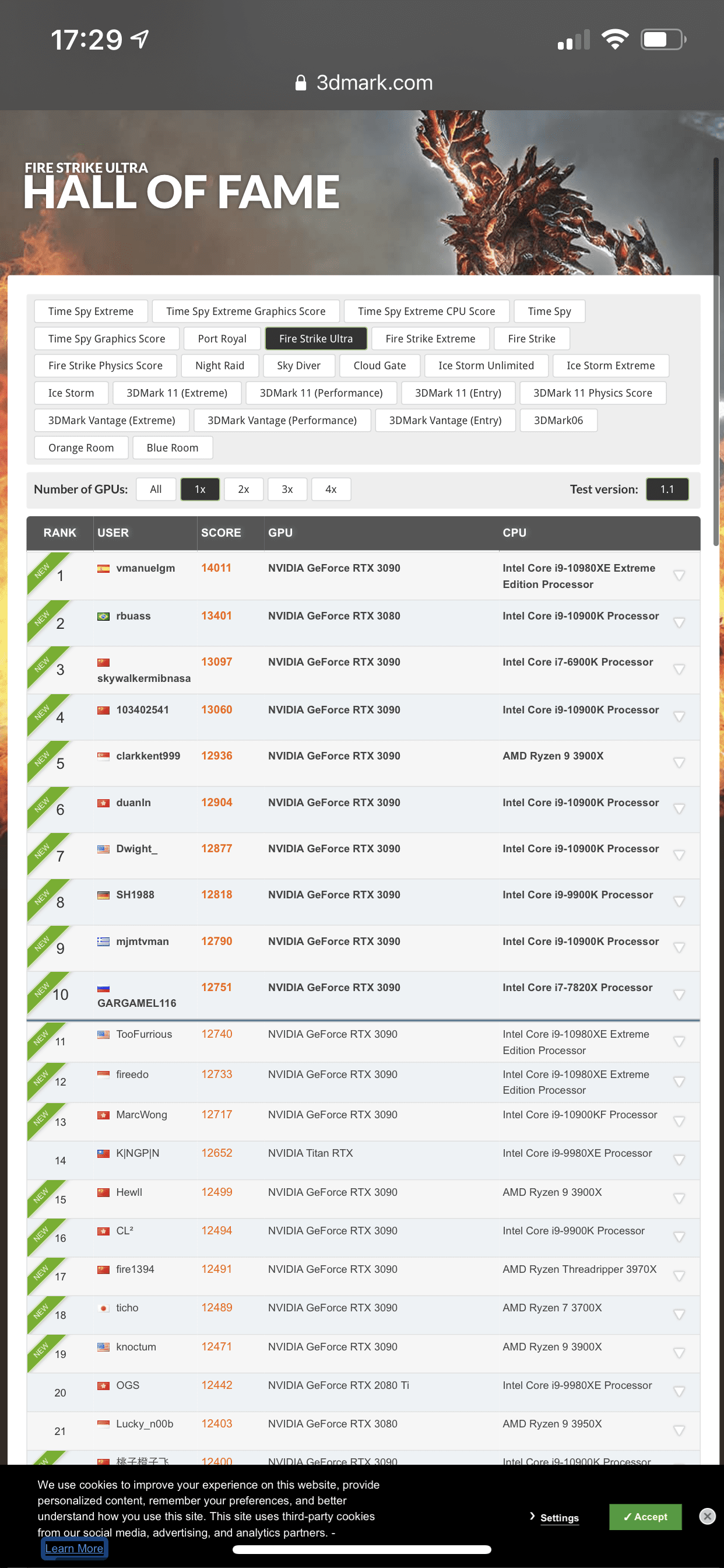Open the 3DMark06 leaderboard
This screenshot has height=1568, width=724.
pos(558,420)
